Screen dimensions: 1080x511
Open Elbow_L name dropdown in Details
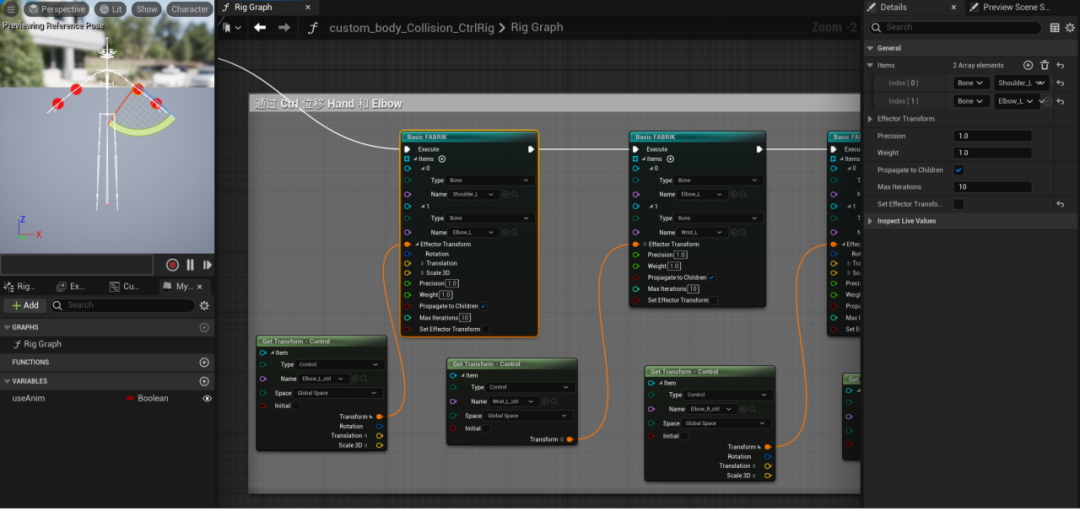point(1017,101)
